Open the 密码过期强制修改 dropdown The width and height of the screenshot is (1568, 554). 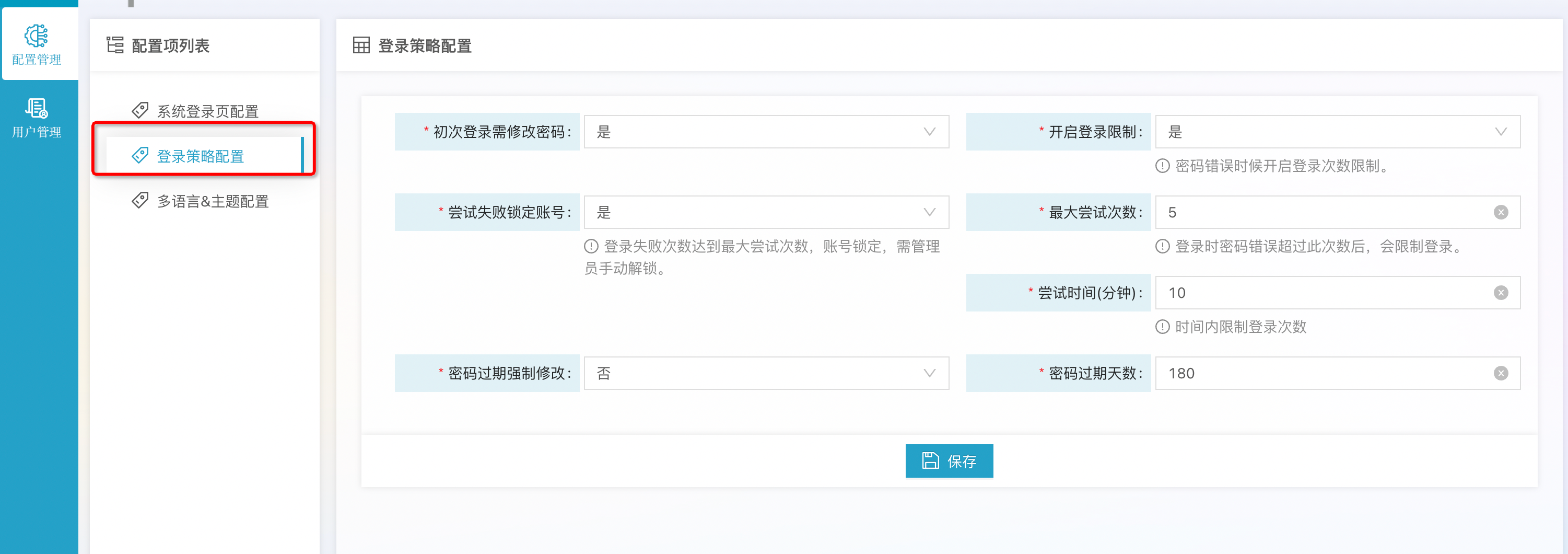(x=766, y=373)
